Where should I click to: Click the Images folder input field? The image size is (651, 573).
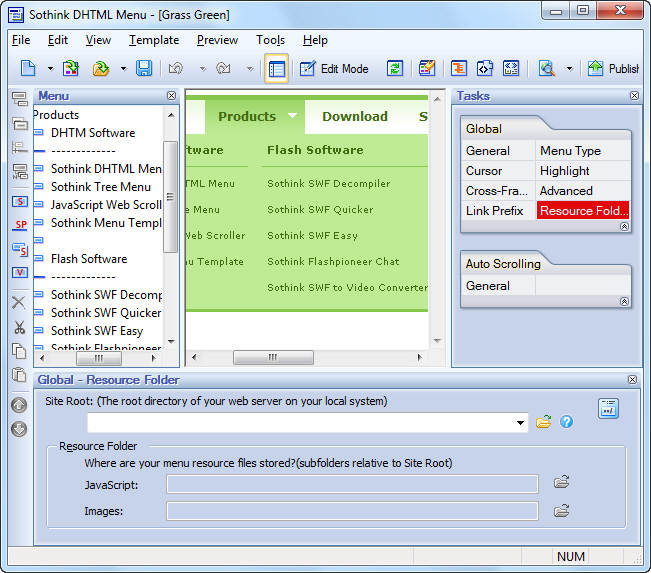point(352,511)
